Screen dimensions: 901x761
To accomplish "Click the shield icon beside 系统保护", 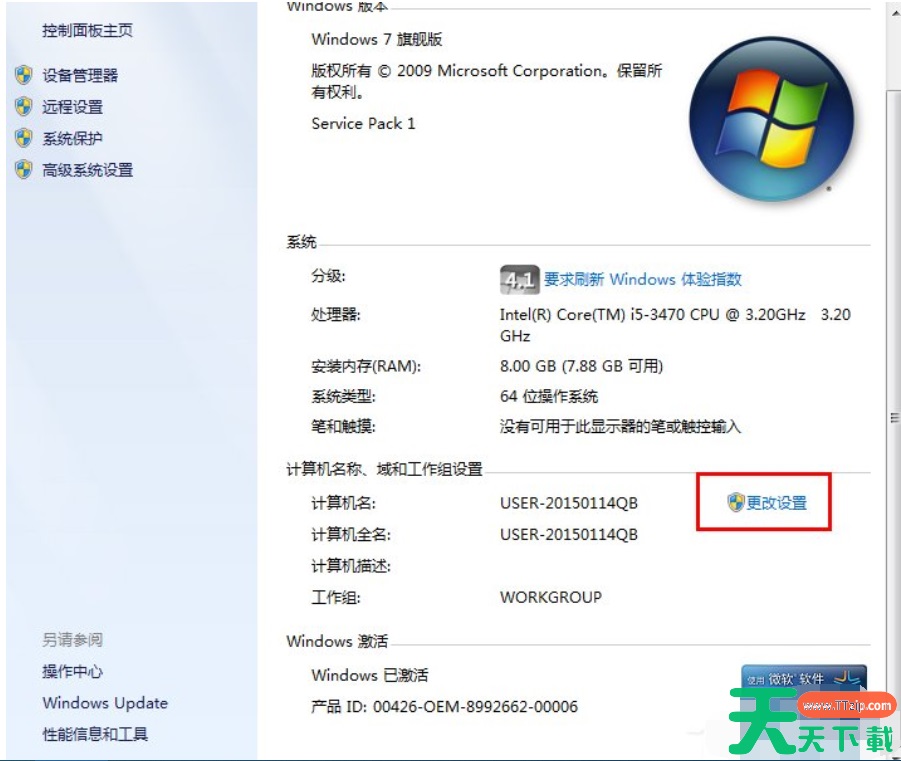I will [x=24, y=139].
